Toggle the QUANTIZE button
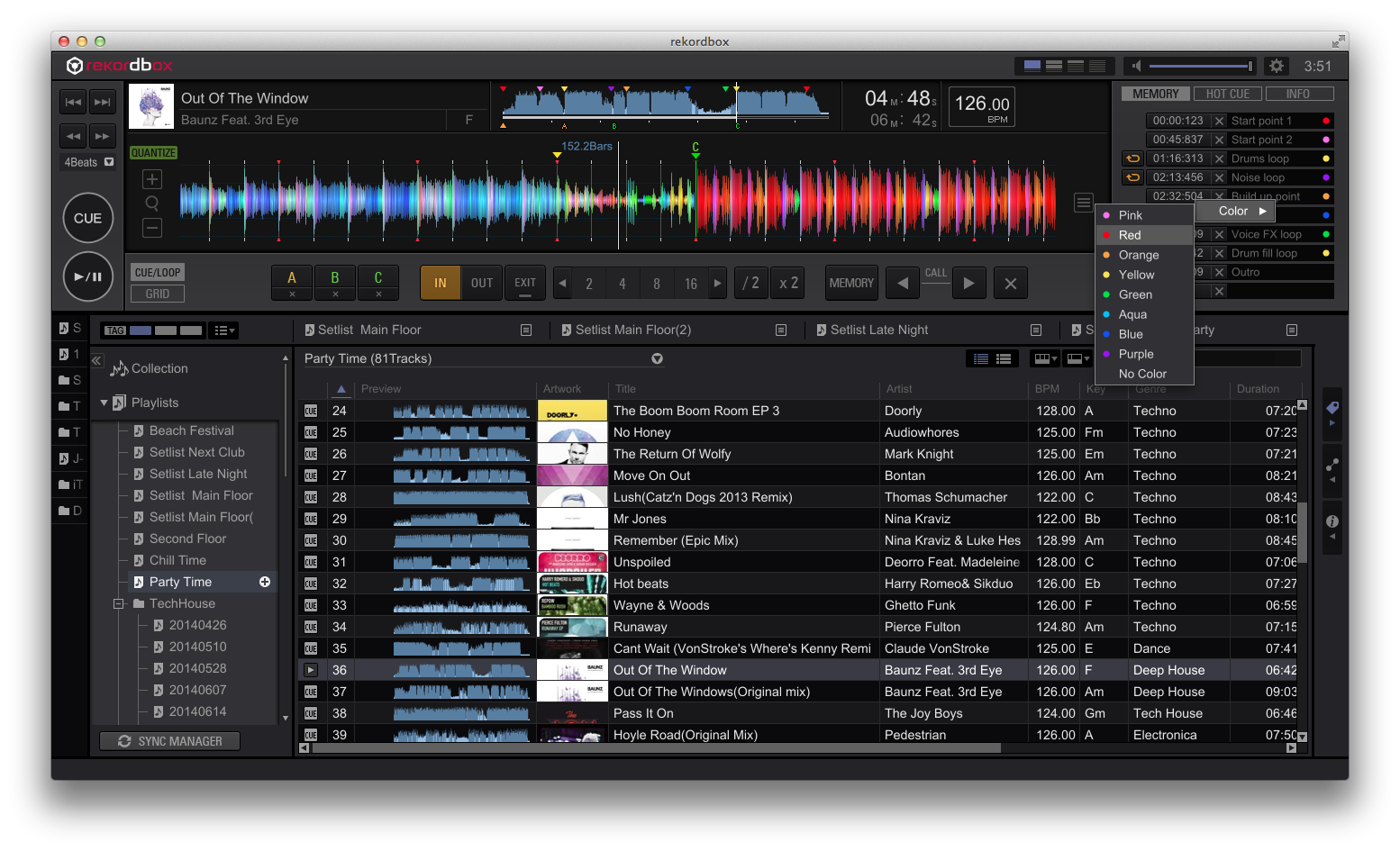 point(154,153)
